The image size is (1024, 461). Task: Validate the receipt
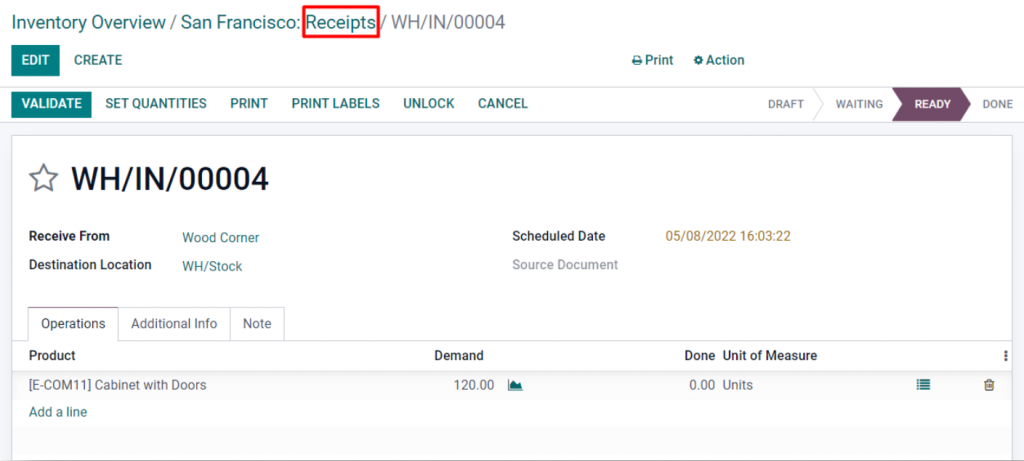click(x=52, y=104)
